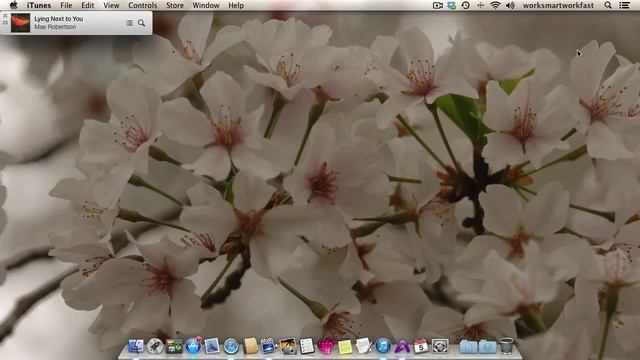Open Spotlight search in menu bar
The image size is (640, 360).
608,5
